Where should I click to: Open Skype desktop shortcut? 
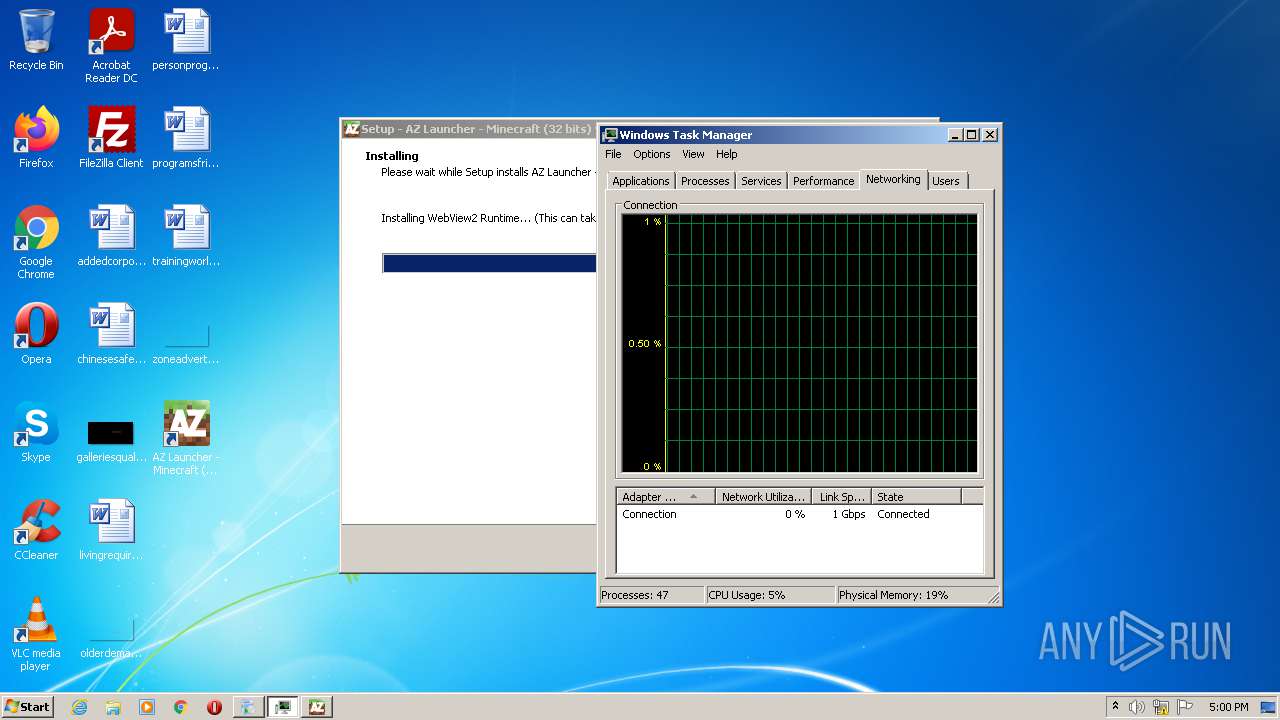[x=36, y=432]
